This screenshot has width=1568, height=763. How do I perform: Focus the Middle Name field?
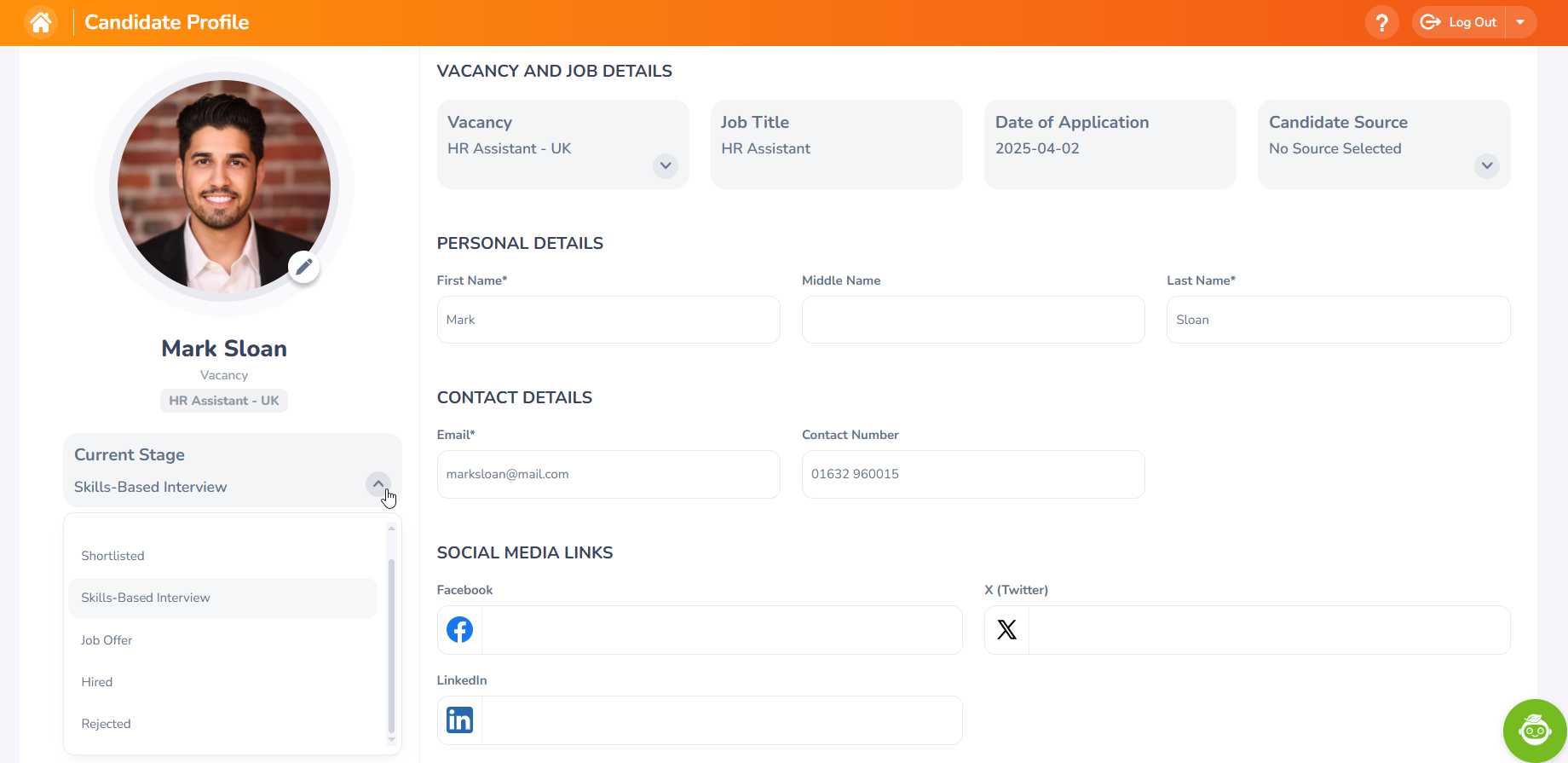pyautogui.click(x=972, y=320)
